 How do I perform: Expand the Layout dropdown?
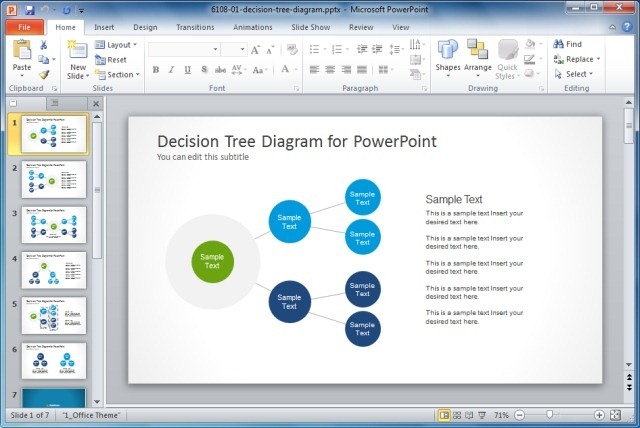(x=119, y=45)
